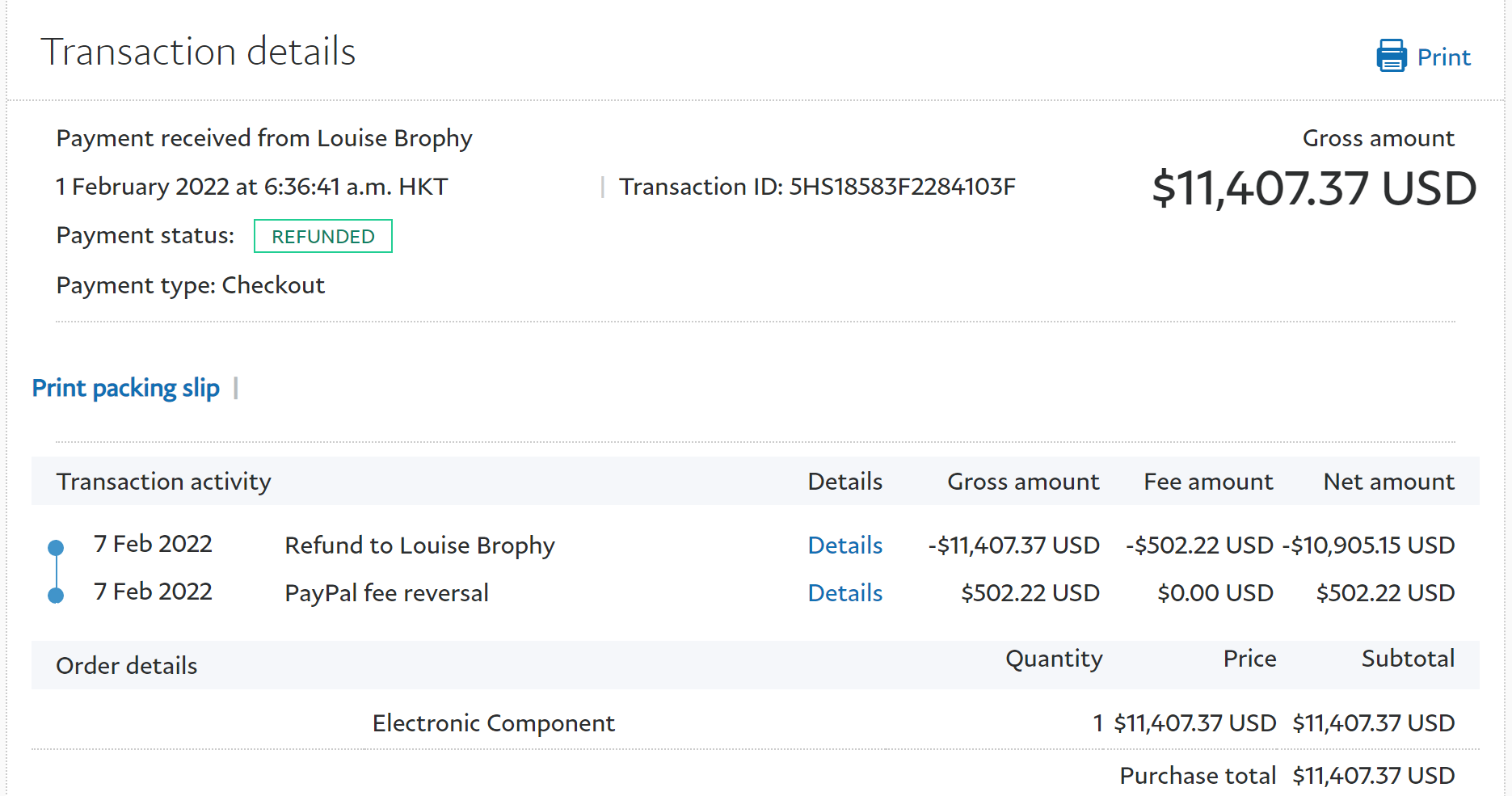Open Details for PayPal fee reversal
The image size is (1512, 796).
coord(844,593)
